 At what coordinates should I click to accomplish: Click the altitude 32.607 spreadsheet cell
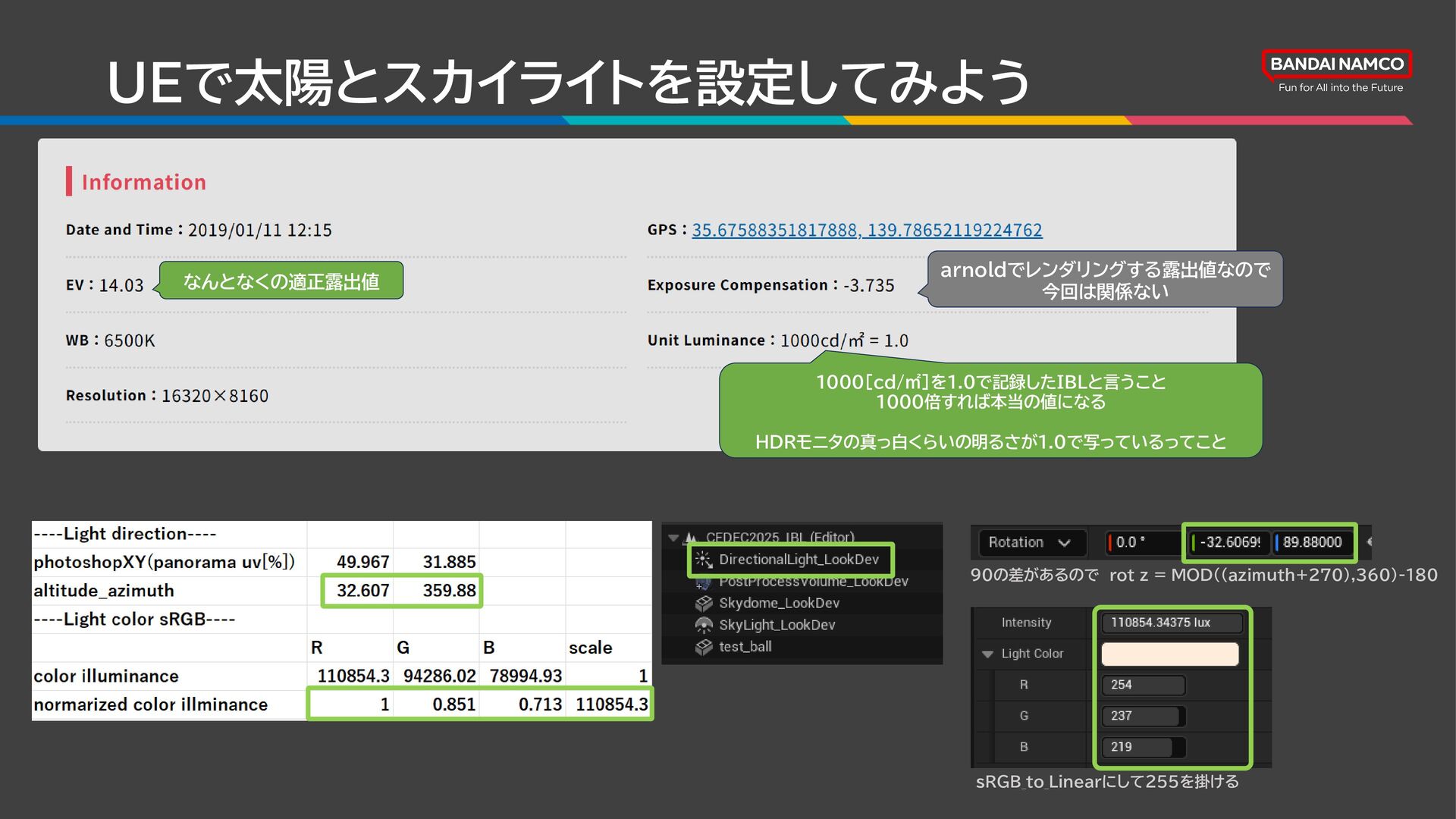tap(362, 591)
